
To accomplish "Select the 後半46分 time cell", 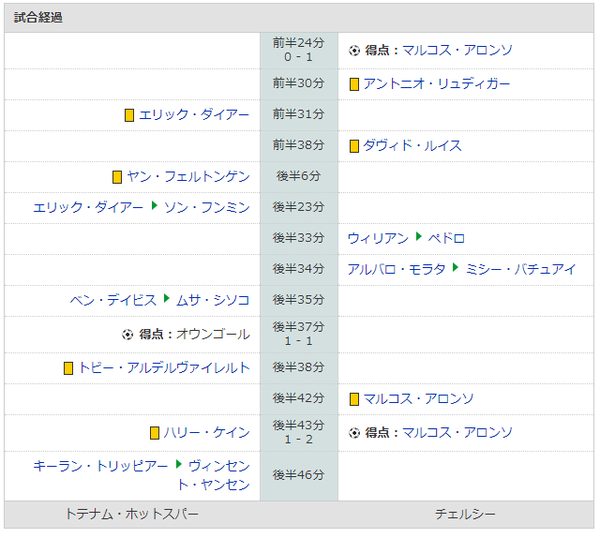I will (x=298, y=476).
